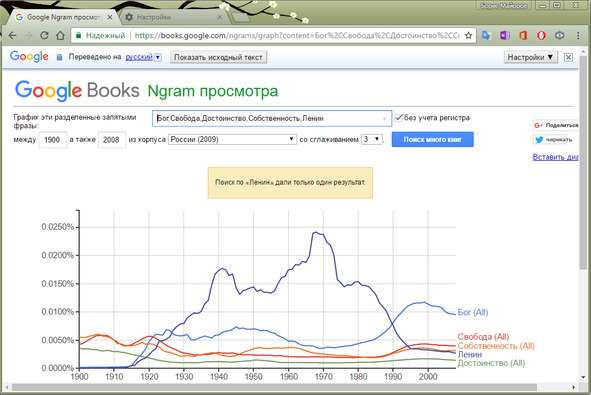Close the translation bar with X
This screenshot has width=591, height=395.
click(568, 57)
